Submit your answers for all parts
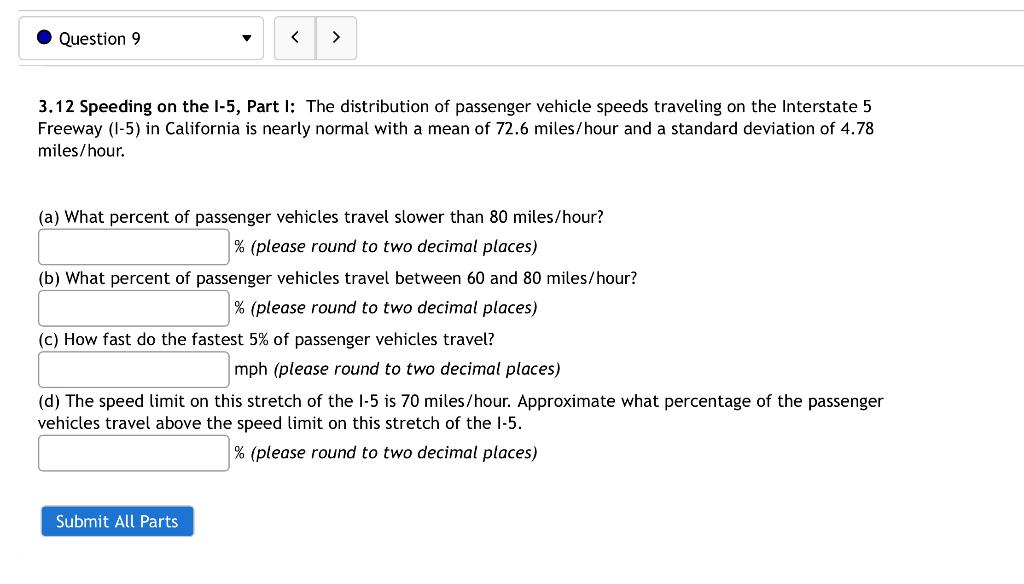 point(117,521)
